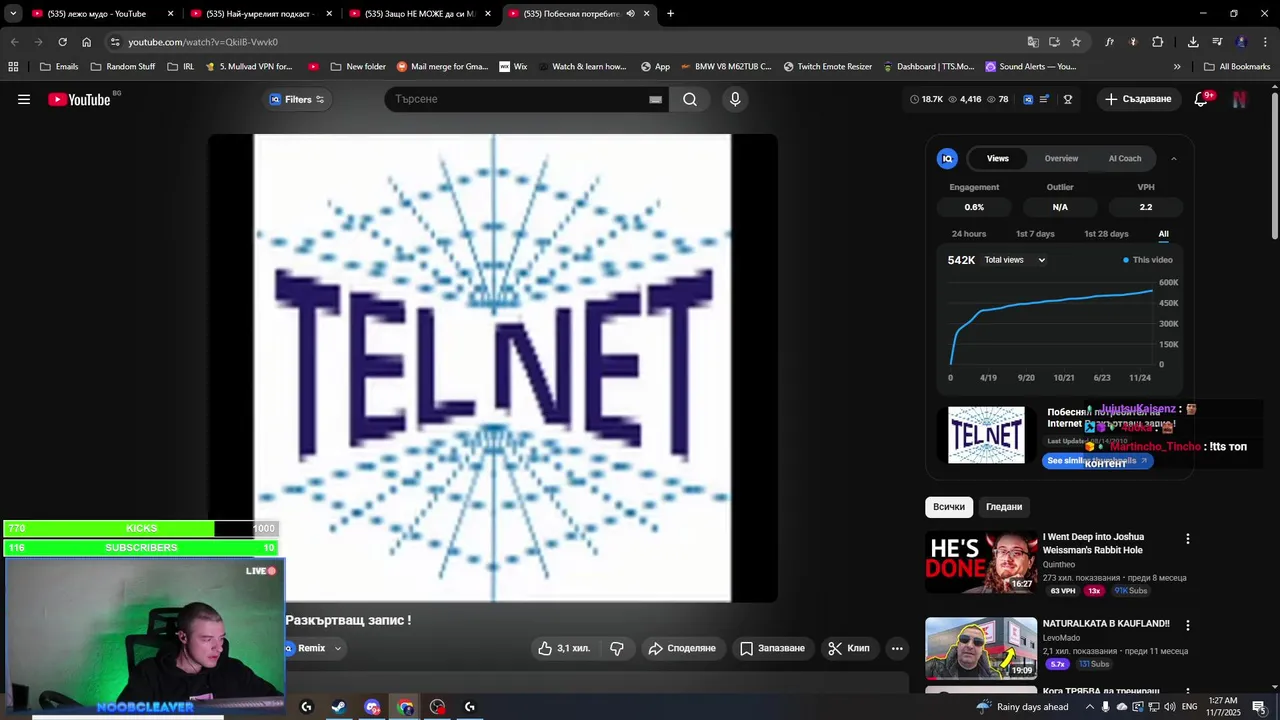Select the 24 hours range
Image resolution: width=1280 pixels, height=720 pixels.
pos(969,234)
